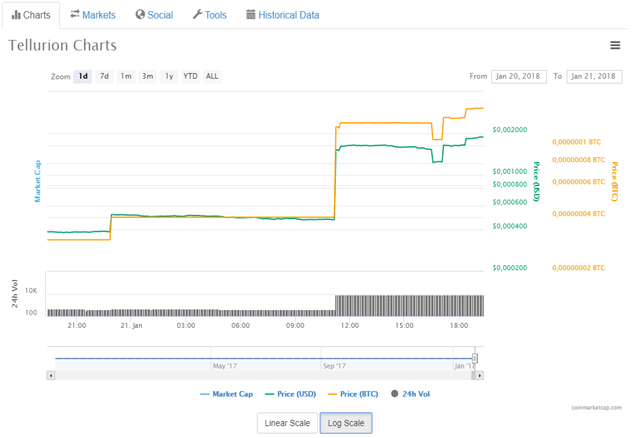This screenshot has height=438, width=633.
Task: Toggle 24h Vol series in legend
Action: pyautogui.click(x=411, y=394)
